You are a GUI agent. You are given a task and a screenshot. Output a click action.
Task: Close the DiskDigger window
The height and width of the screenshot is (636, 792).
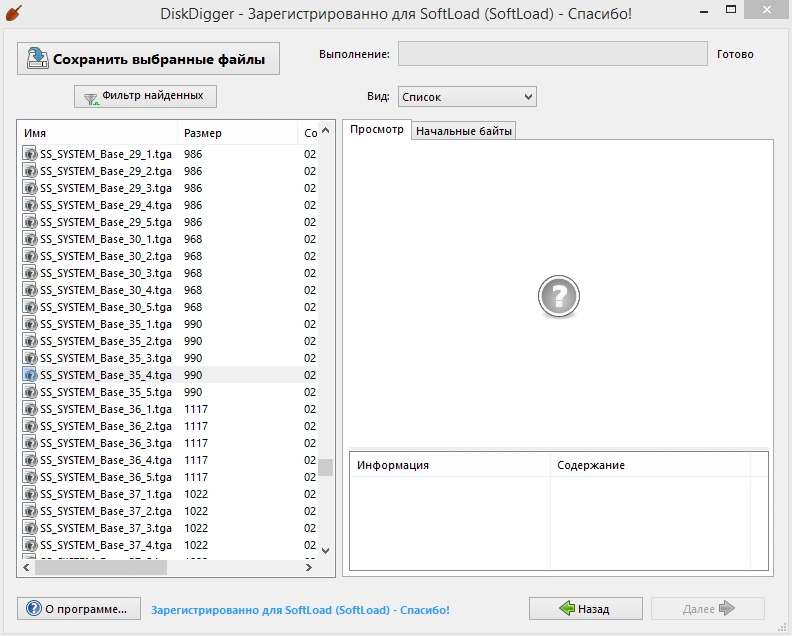pos(767,9)
